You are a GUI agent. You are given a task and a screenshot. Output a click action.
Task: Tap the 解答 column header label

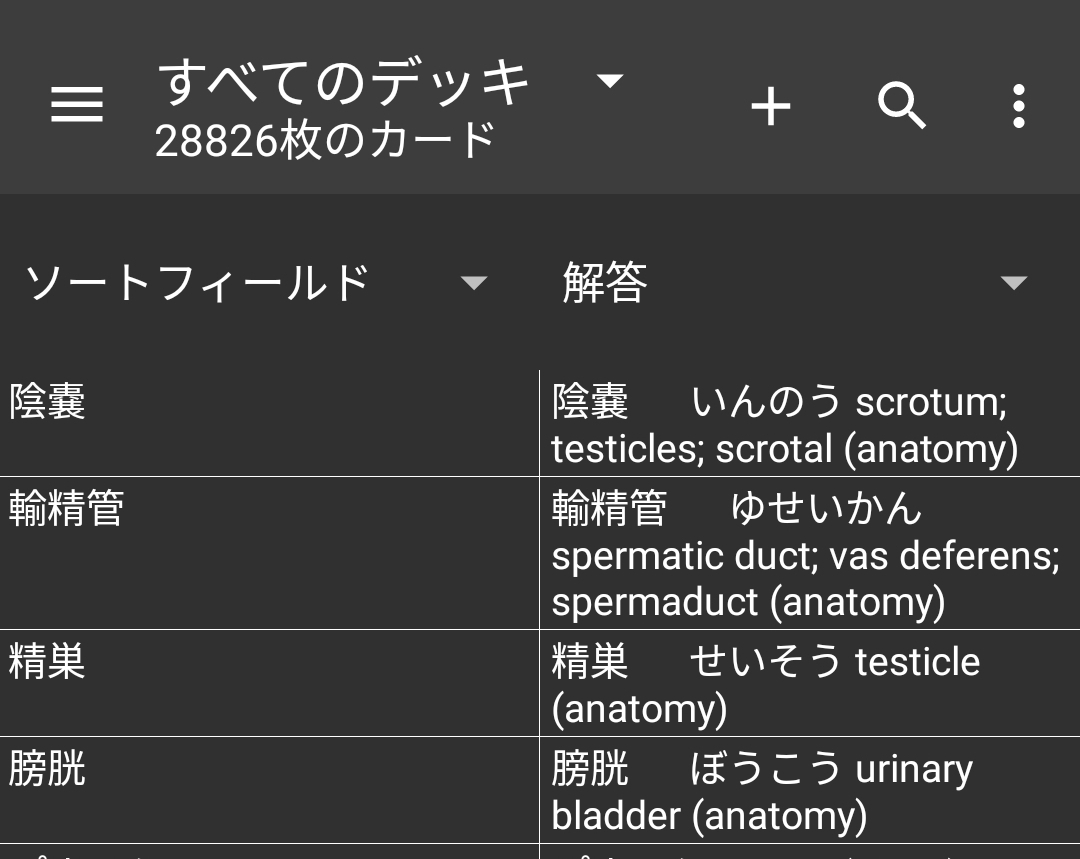click(605, 283)
